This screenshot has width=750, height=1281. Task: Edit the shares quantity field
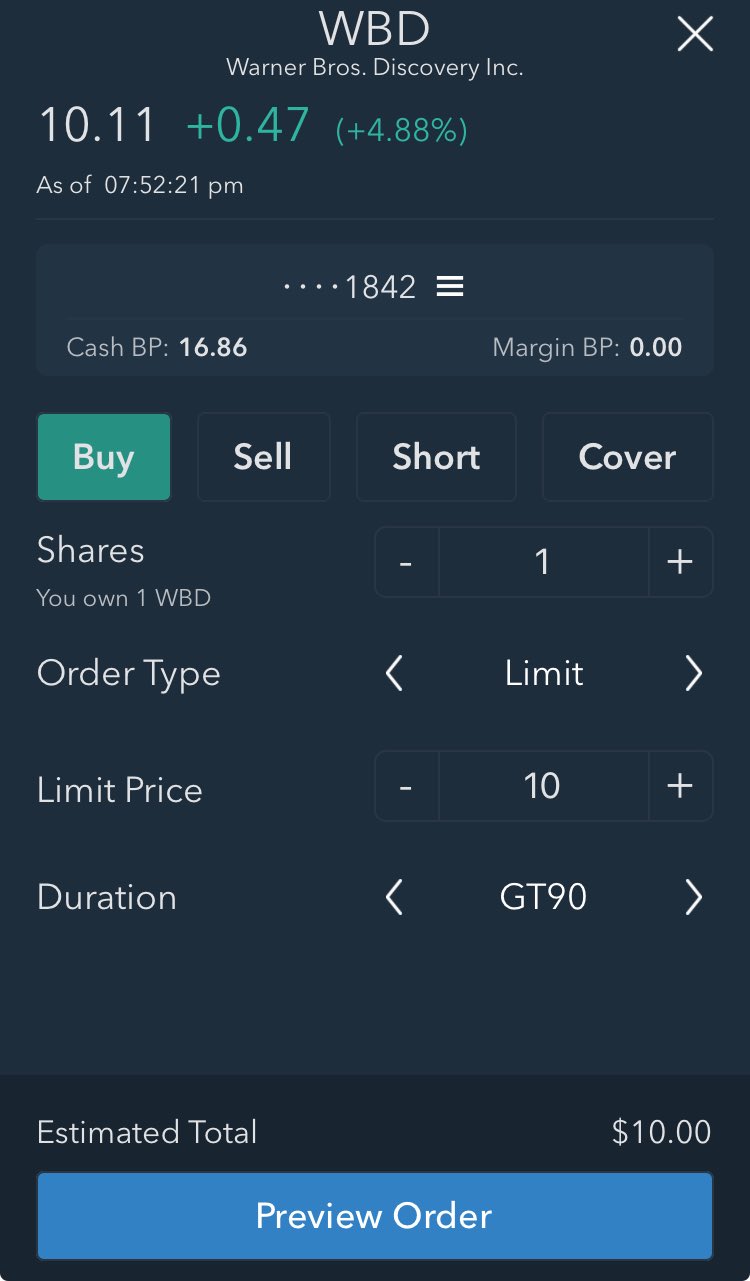coord(543,562)
